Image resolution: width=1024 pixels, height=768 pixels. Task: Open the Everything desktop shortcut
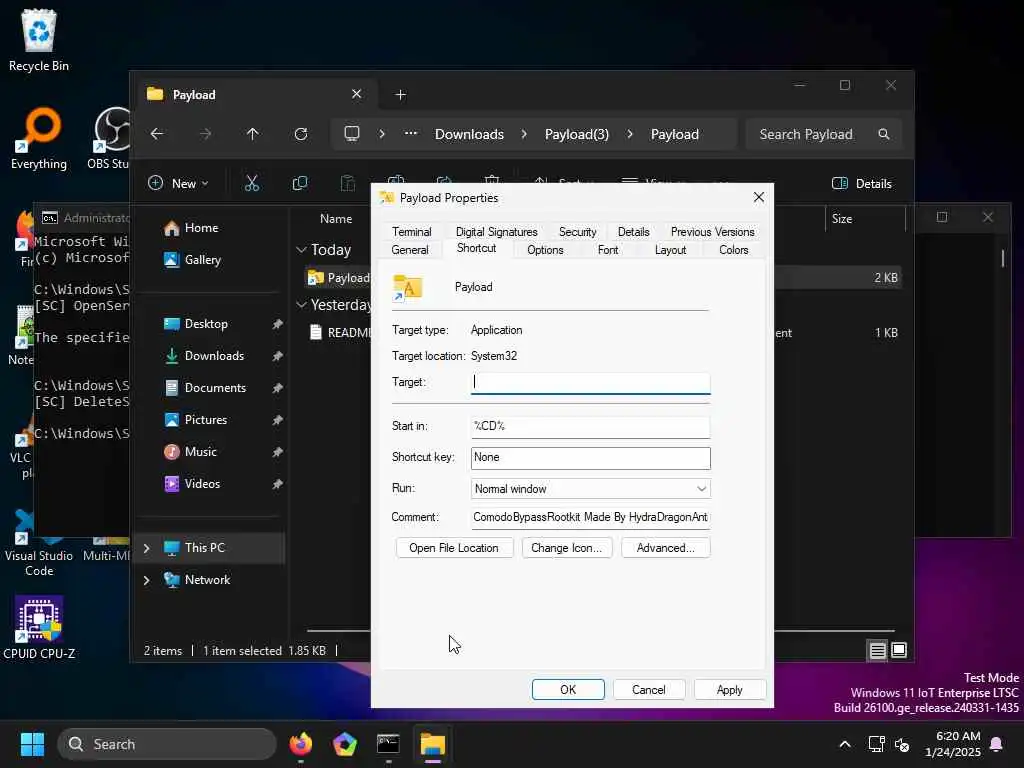[39, 138]
